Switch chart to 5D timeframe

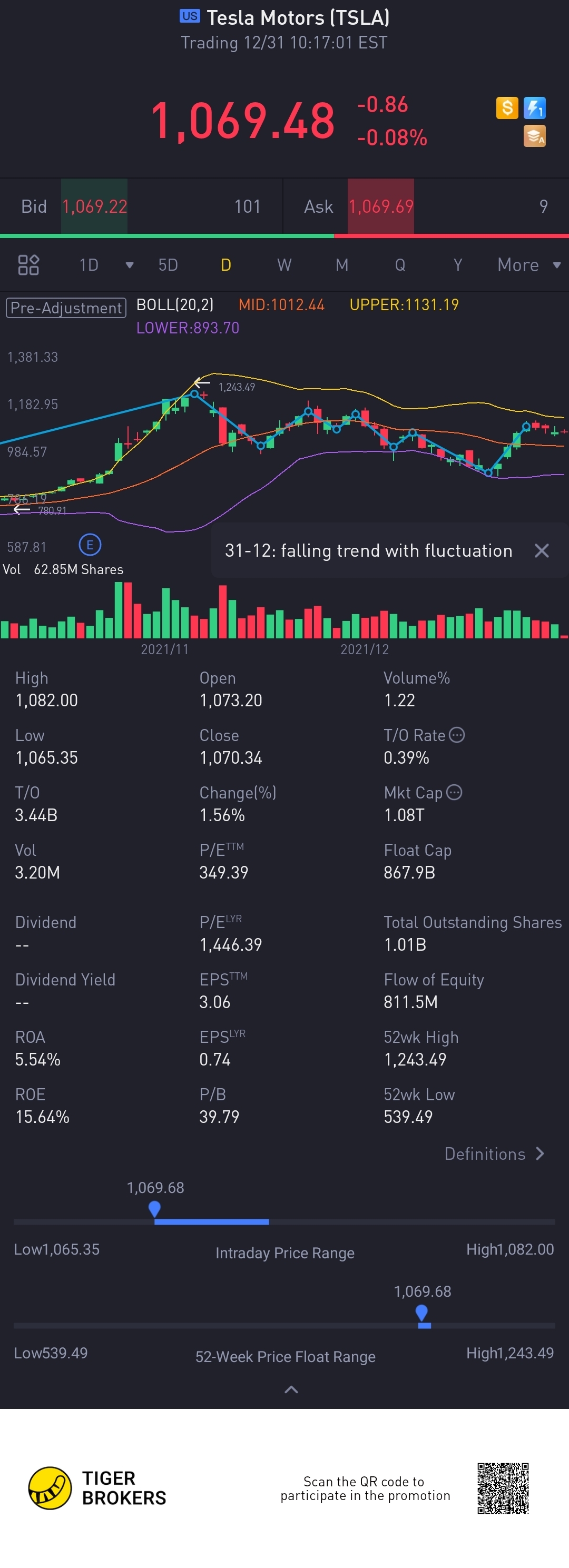point(168,265)
